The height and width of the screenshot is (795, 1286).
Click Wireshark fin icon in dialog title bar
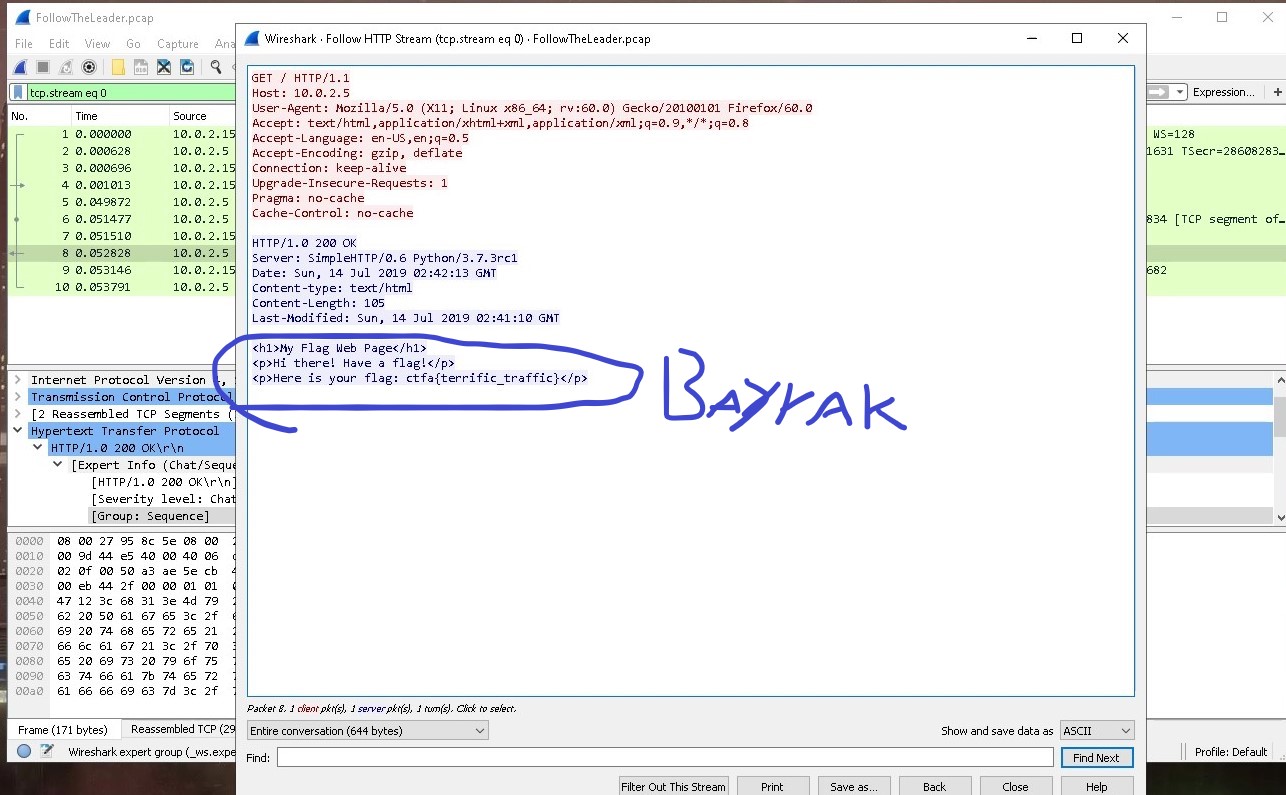coord(250,39)
